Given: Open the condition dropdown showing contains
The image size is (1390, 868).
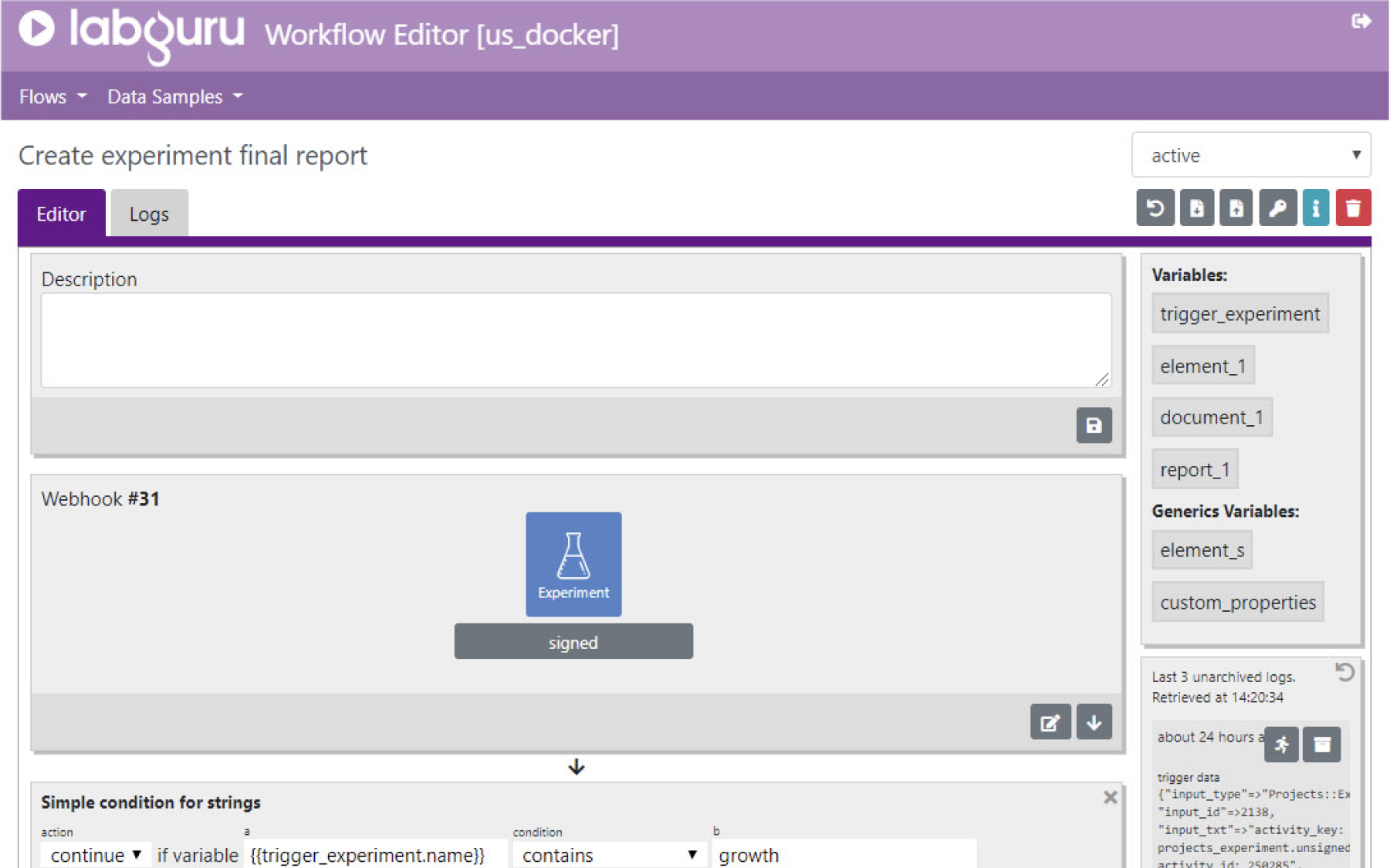Looking at the screenshot, I should (x=608, y=855).
